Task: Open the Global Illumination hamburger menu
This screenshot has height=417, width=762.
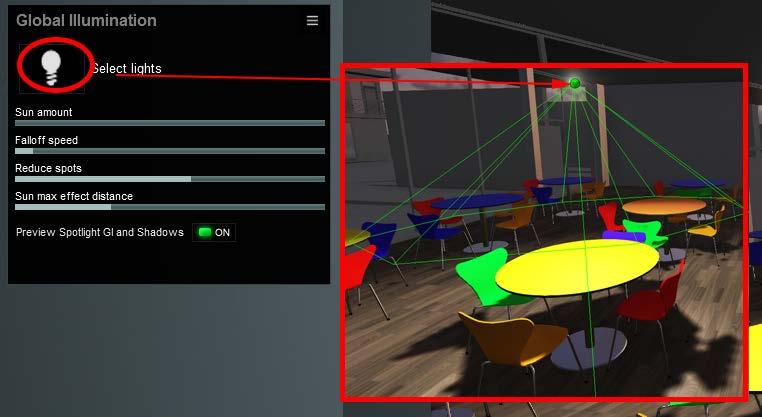Action: click(x=312, y=20)
